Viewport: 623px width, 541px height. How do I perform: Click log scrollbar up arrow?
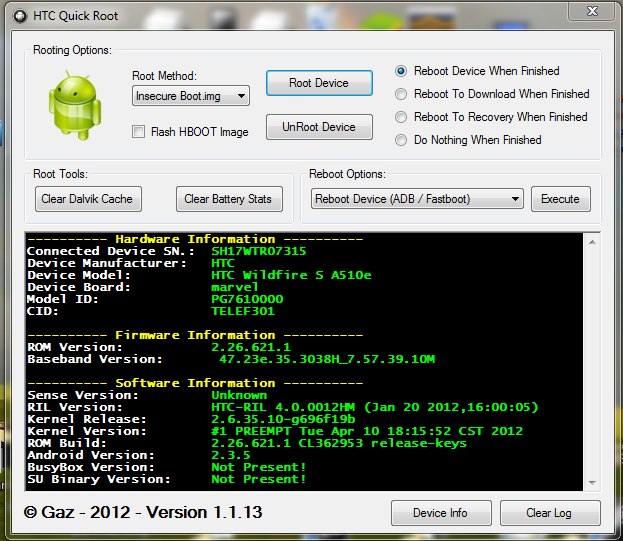pos(592,242)
